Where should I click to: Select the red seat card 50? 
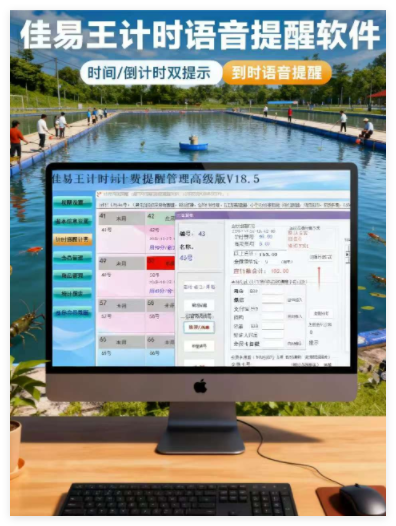[x=160, y=276]
